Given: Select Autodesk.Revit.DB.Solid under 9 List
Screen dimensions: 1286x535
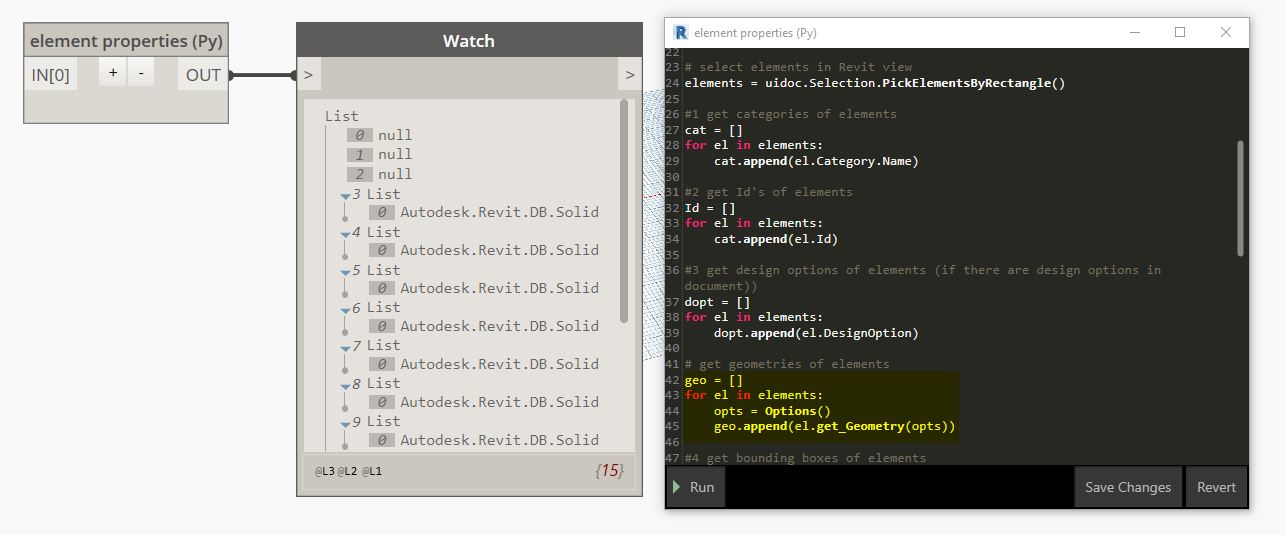Looking at the screenshot, I should pyautogui.click(x=499, y=440).
